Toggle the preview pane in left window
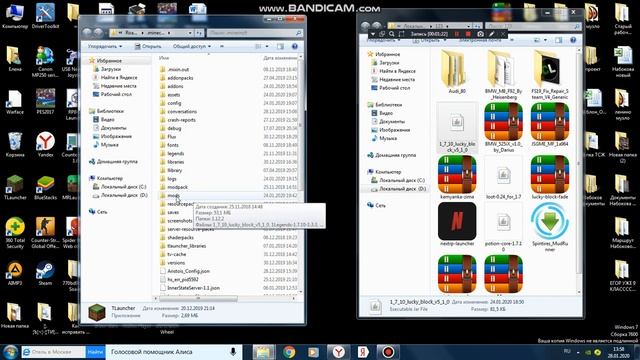The width and height of the screenshot is (640, 360). pos(280,47)
